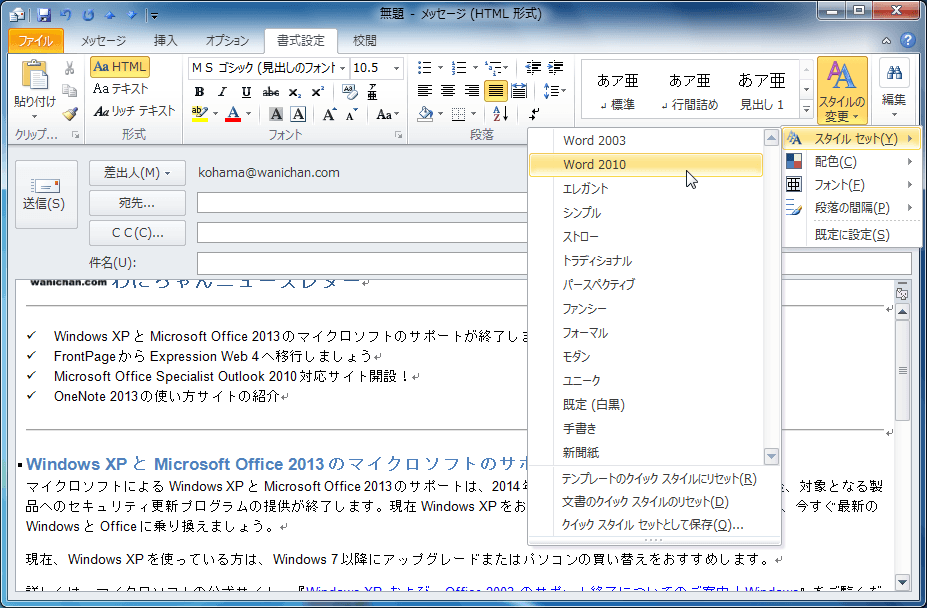Switch to the オプション tab

coord(228,41)
